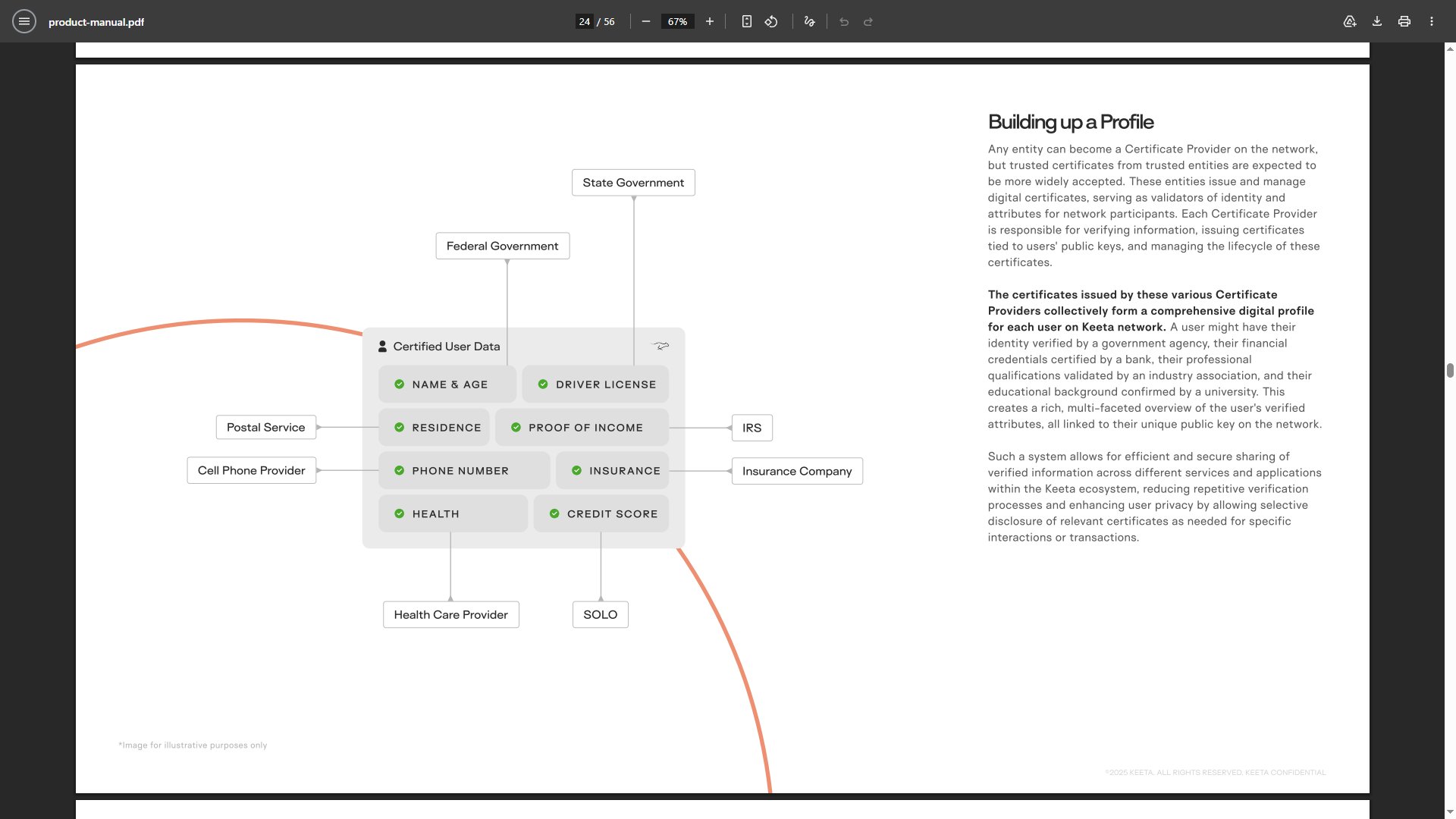Zoom in with the plus button
Viewport: 1456px width, 819px height.
[710, 21]
